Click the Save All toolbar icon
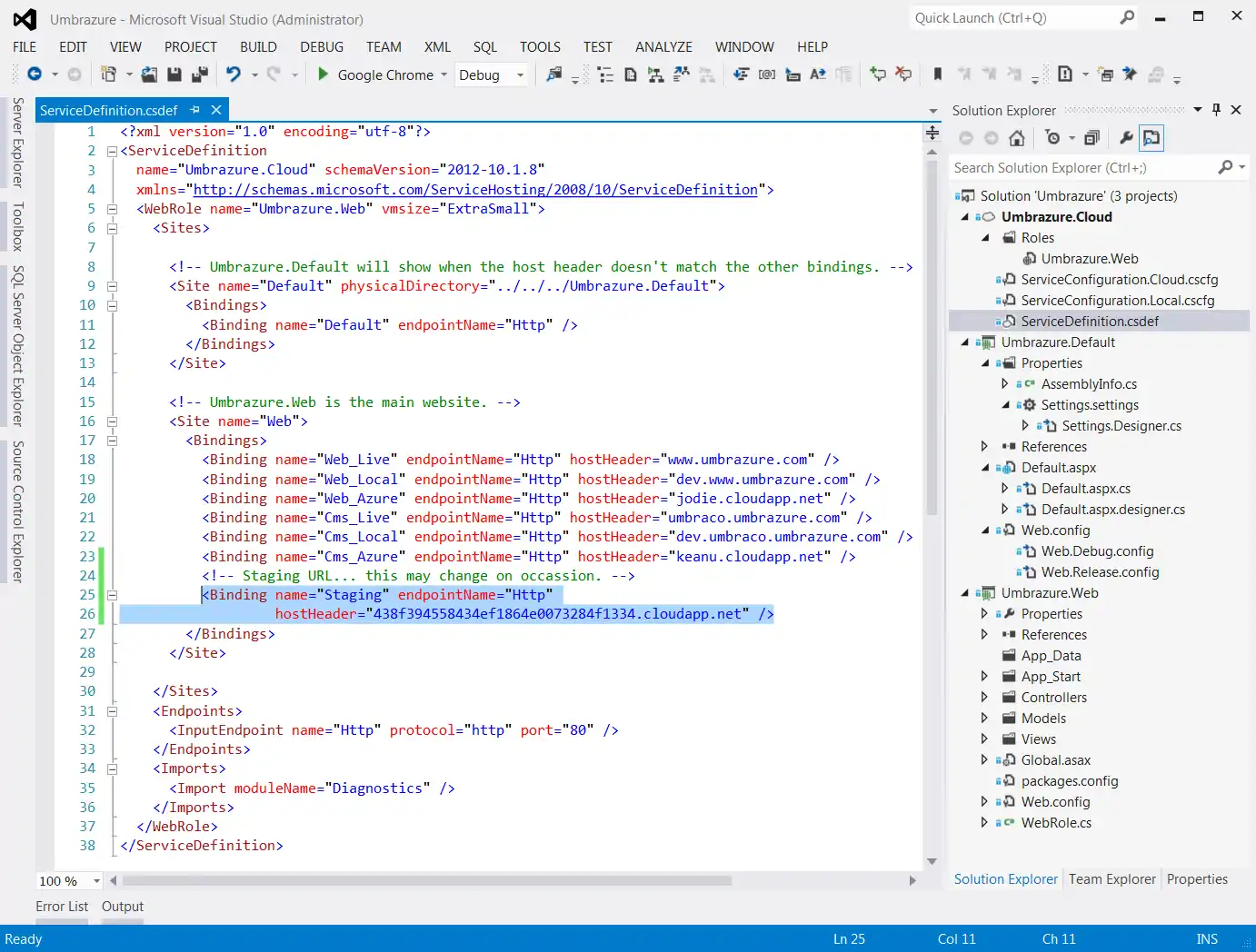 tap(200, 74)
